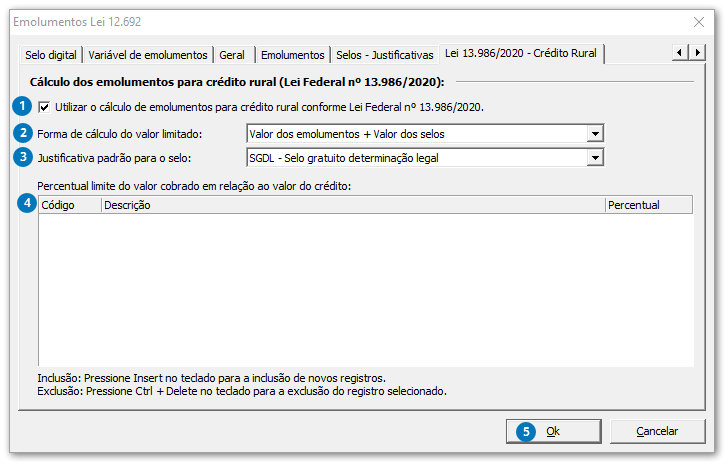Expand the Justificativa padrão para o selo dropdown

coord(595,157)
